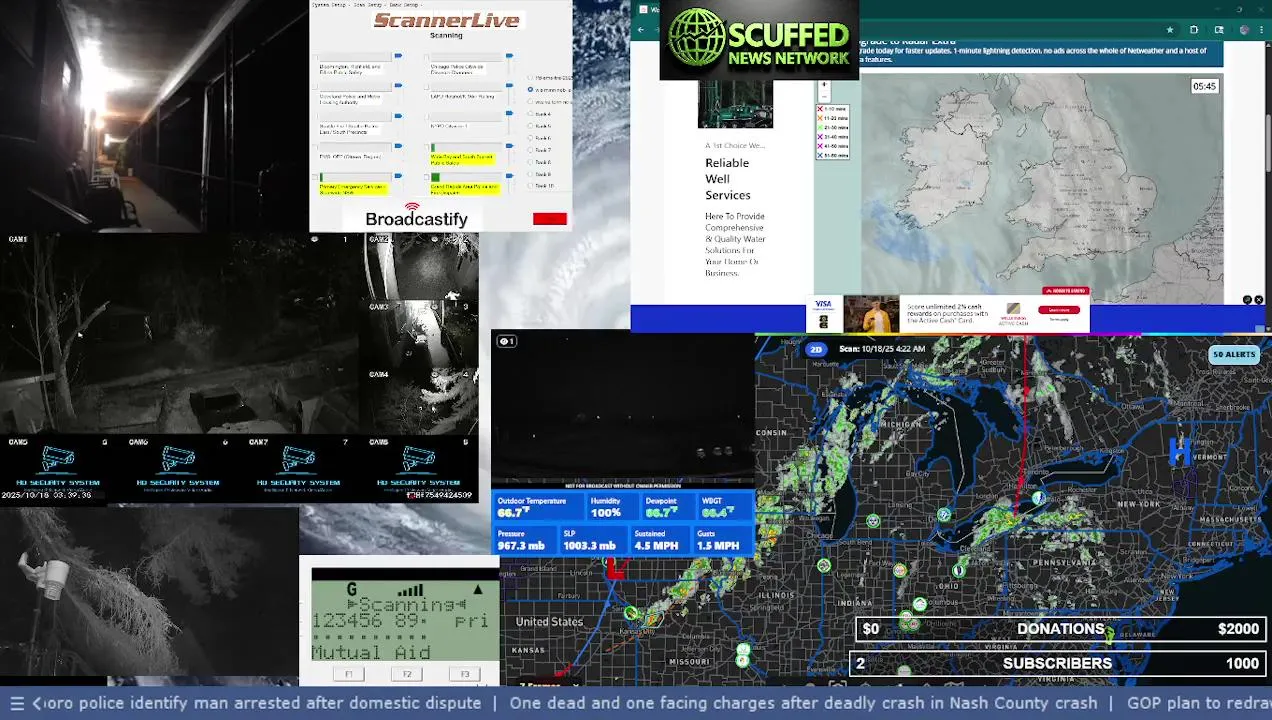The height and width of the screenshot is (720, 1272).
Task: Open the Reliable Well Services ad link
Action: point(728,179)
